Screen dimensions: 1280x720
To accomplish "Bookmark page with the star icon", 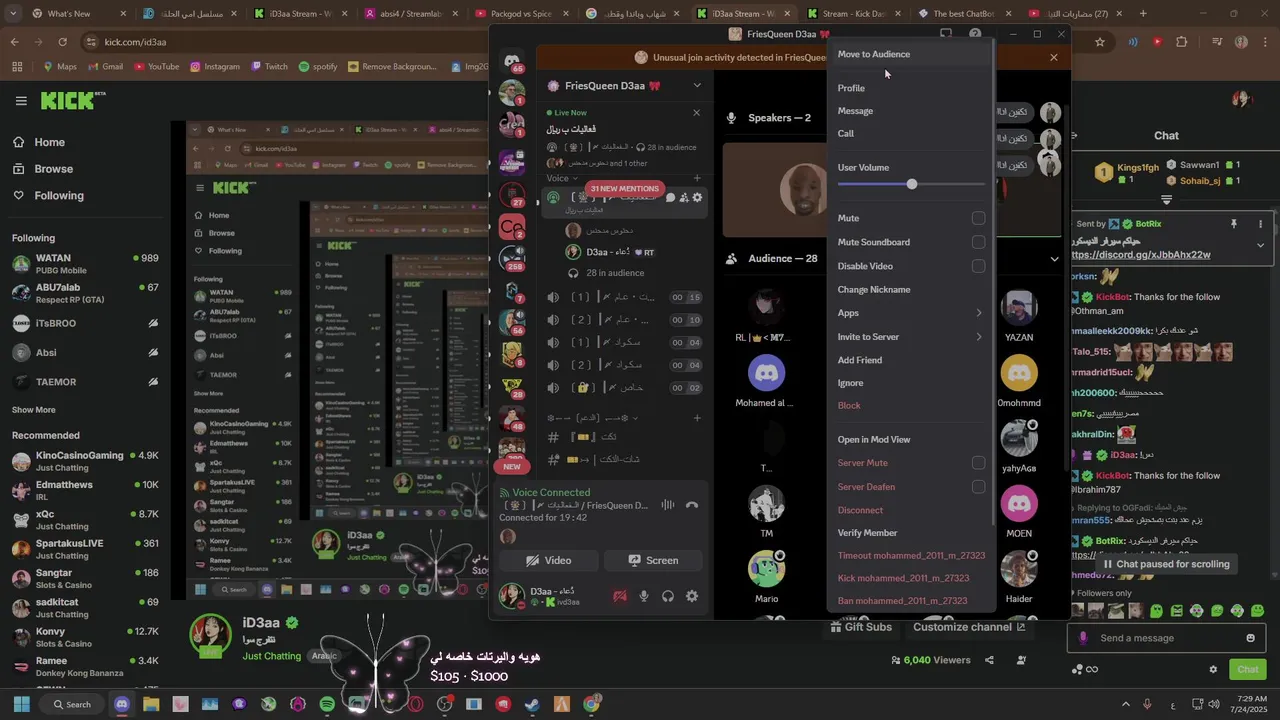I will 1100,42.
